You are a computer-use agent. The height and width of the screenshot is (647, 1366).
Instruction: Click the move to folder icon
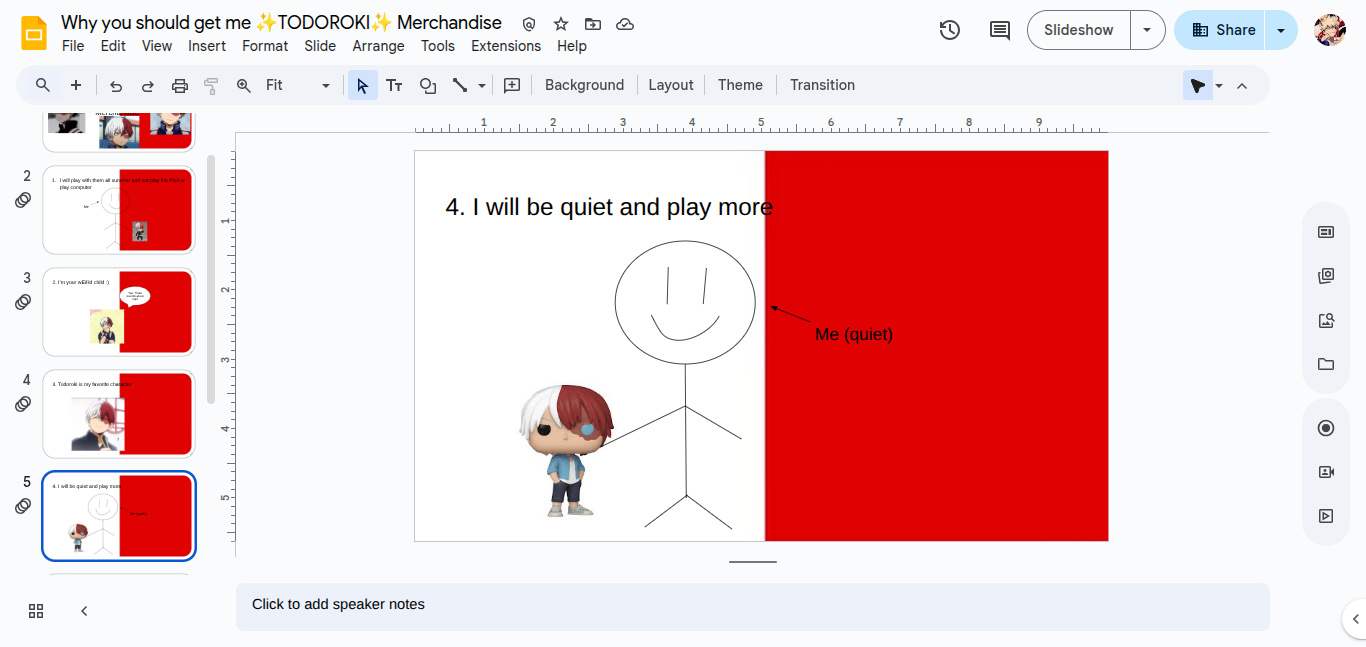[593, 24]
